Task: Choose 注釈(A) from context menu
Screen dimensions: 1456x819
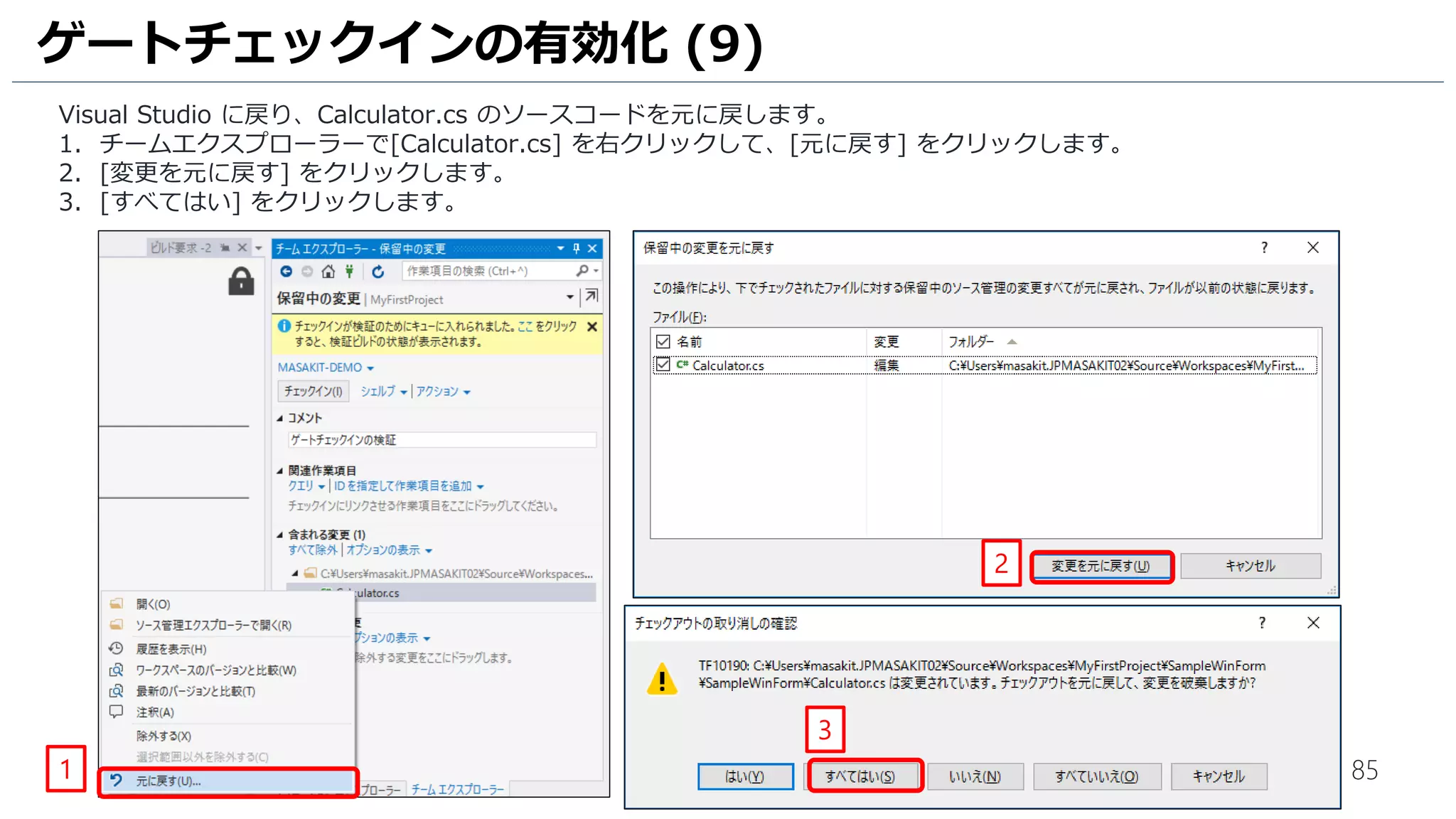Action: pos(226,712)
